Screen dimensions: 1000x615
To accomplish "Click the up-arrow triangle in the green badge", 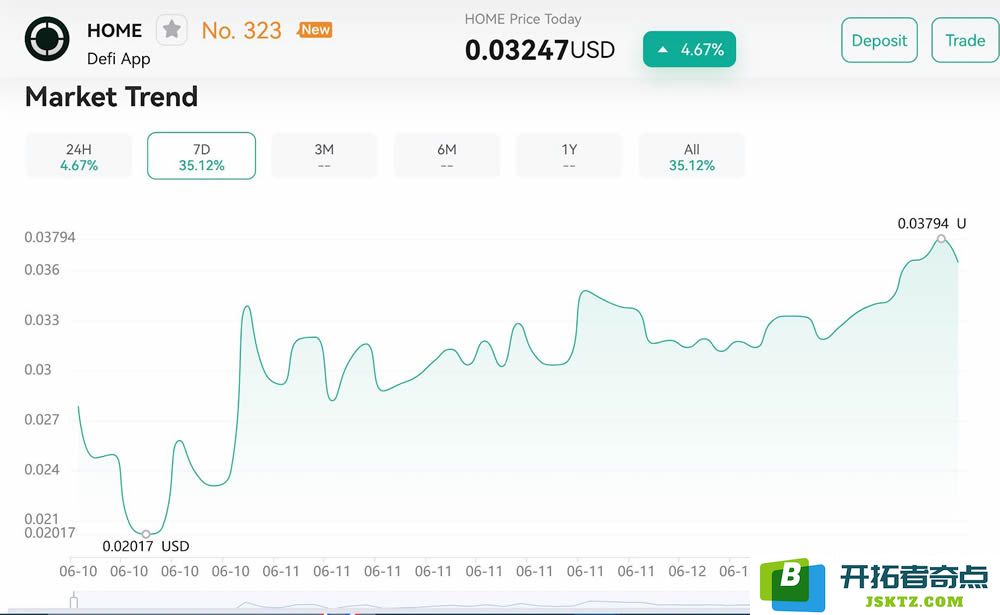I will pos(663,49).
